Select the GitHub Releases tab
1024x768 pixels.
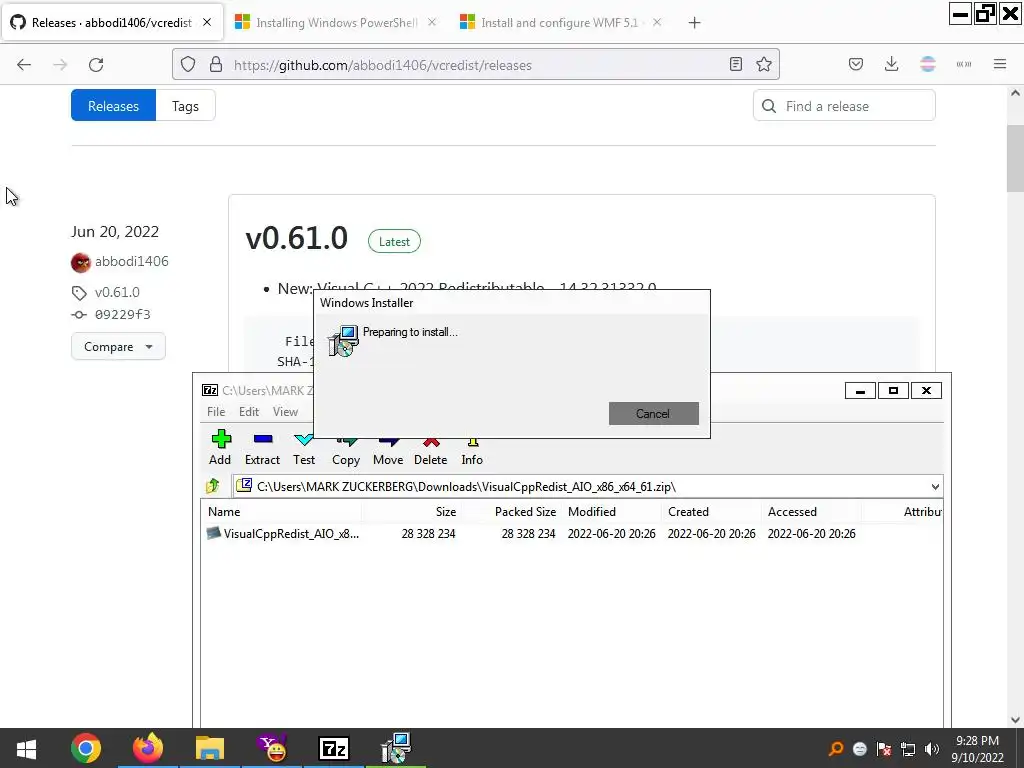click(x=113, y=106)
